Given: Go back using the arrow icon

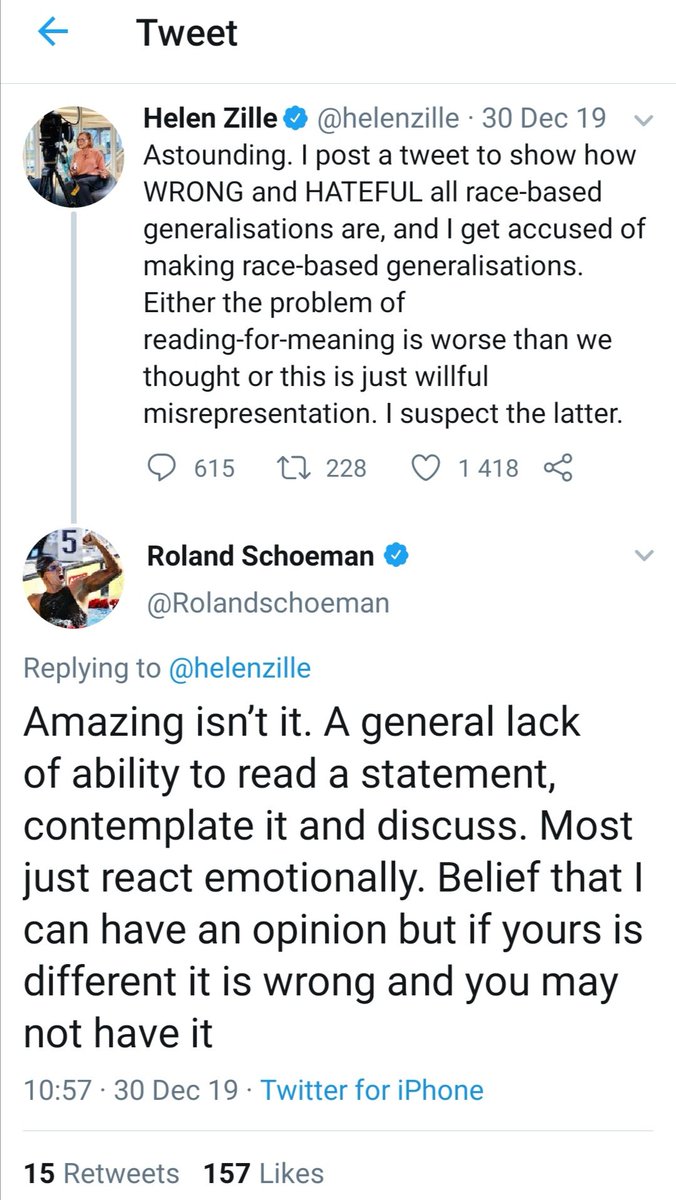Looking at the screenshot, I should coord(53,33).
